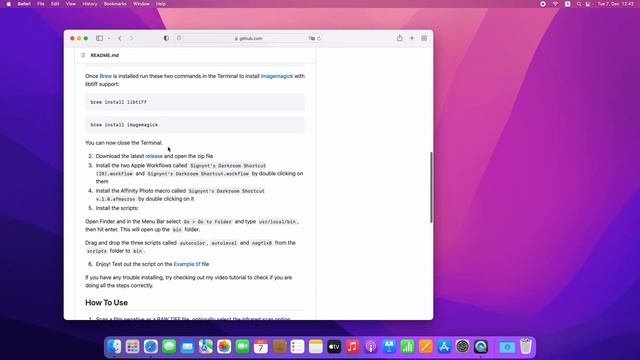Open the README table of contents icon
This screenshot has height=360, width=640.
pos(83,55)
